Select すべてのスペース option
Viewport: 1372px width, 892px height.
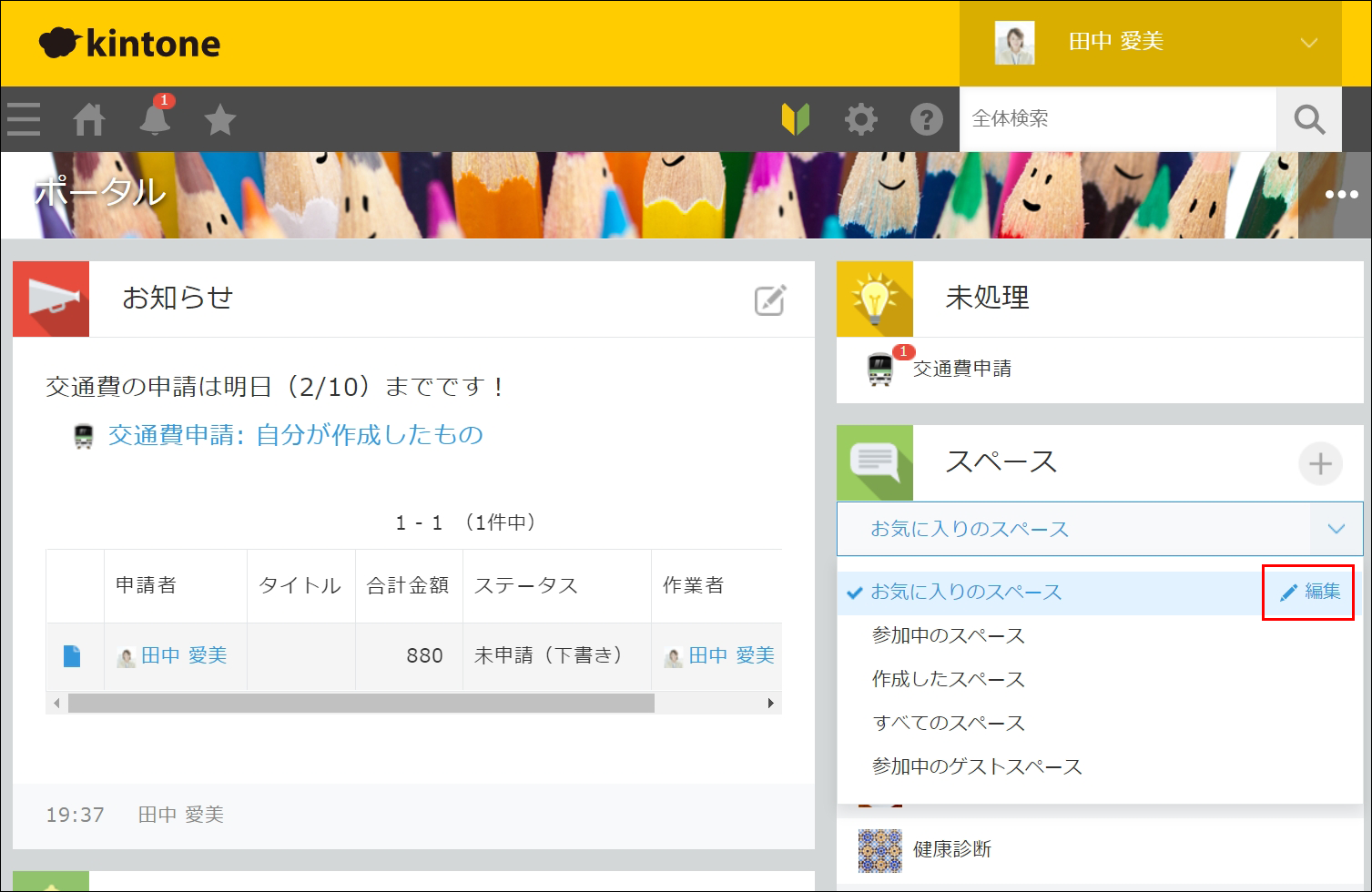point(948,723)
